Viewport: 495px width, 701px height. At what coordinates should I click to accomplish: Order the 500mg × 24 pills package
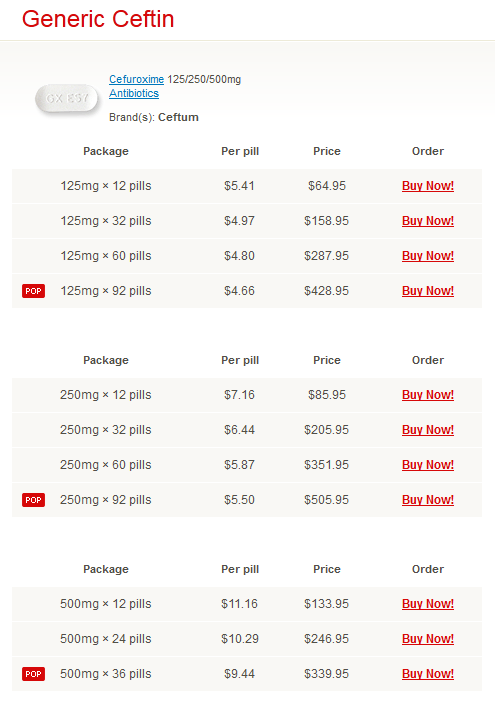tap(428, 638)
